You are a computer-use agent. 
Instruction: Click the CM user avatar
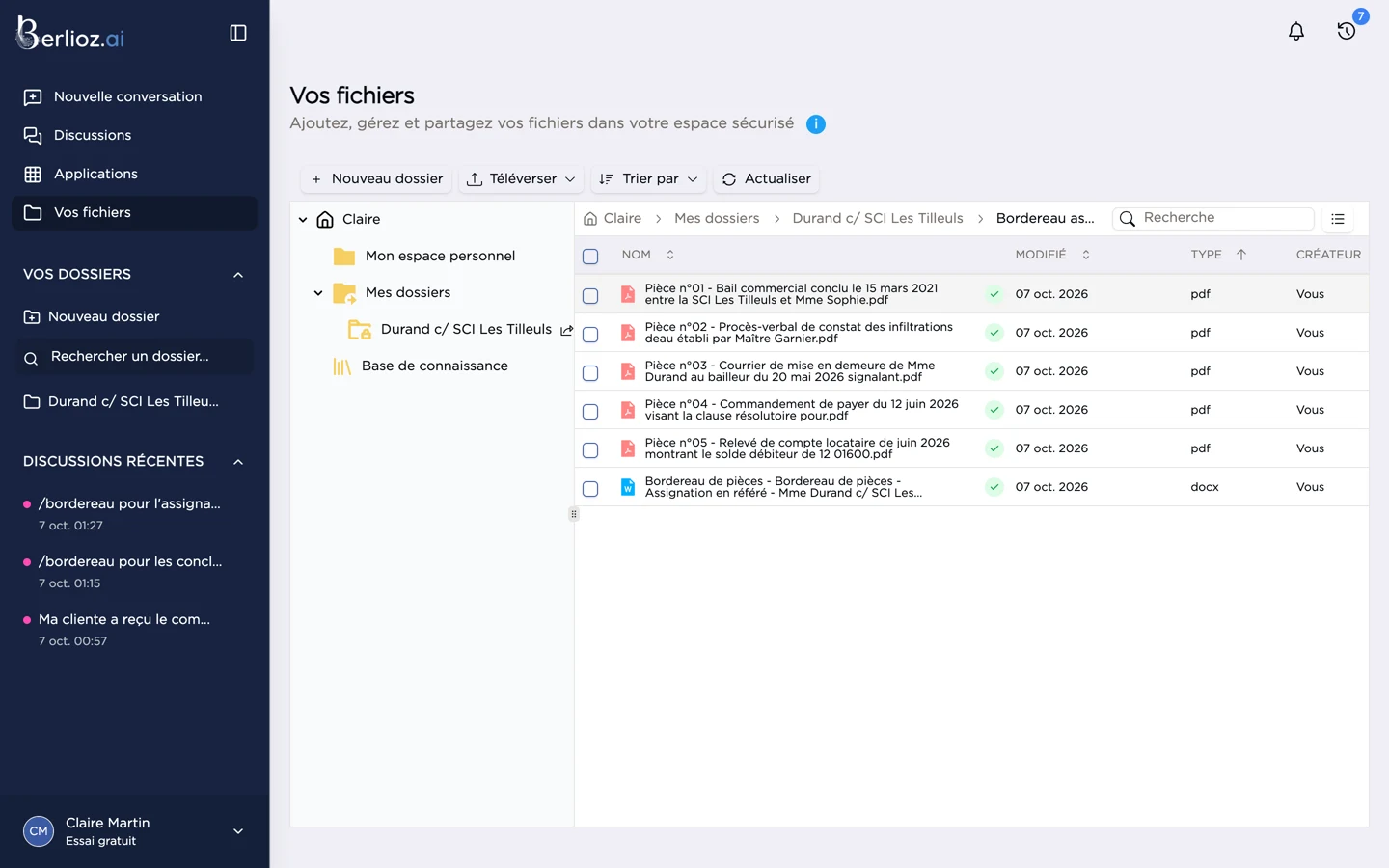[x=39, y=831]
